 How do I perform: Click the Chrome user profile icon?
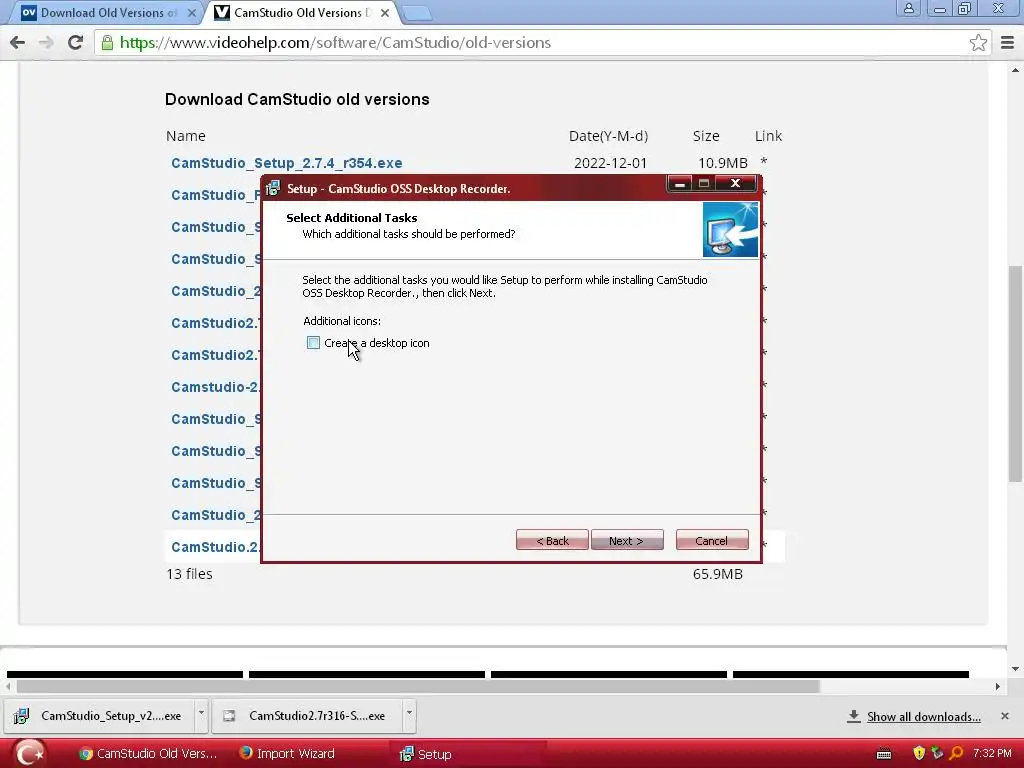908,8
